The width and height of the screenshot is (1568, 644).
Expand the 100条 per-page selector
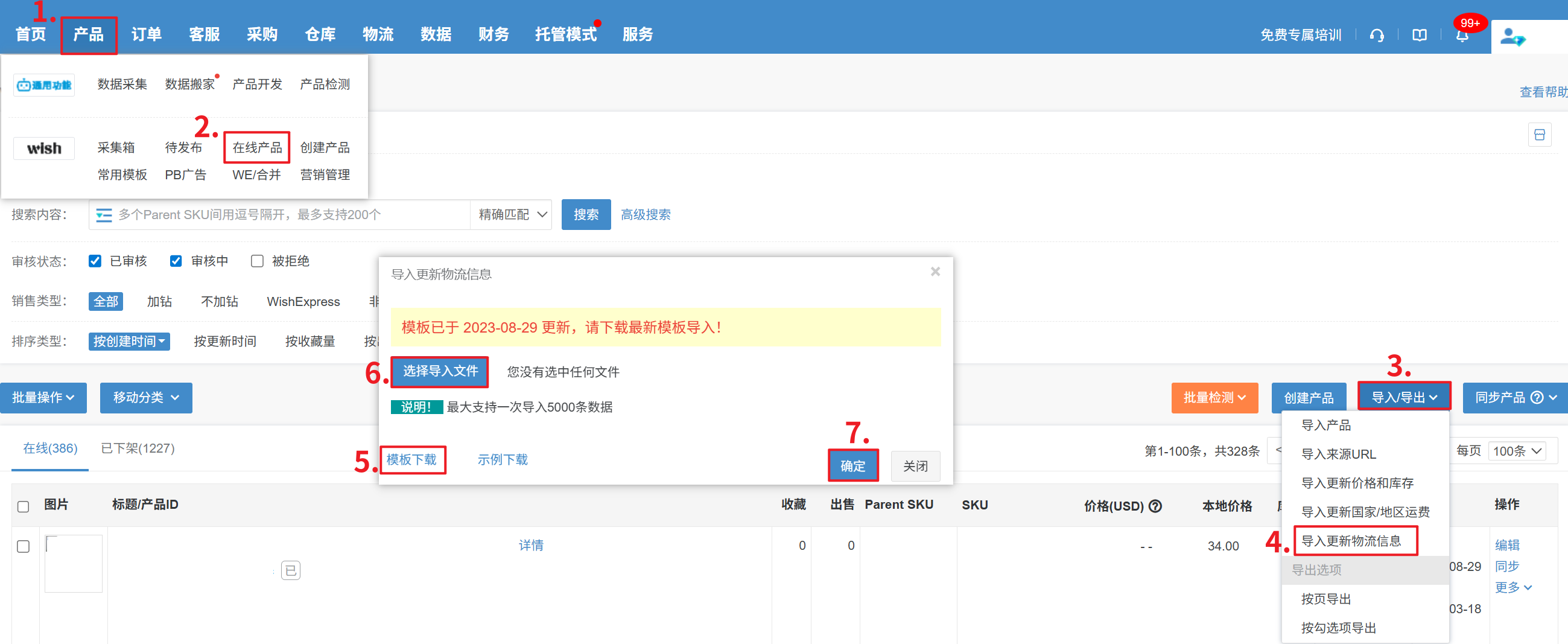pyautogui.click(x=1516, y=451)
